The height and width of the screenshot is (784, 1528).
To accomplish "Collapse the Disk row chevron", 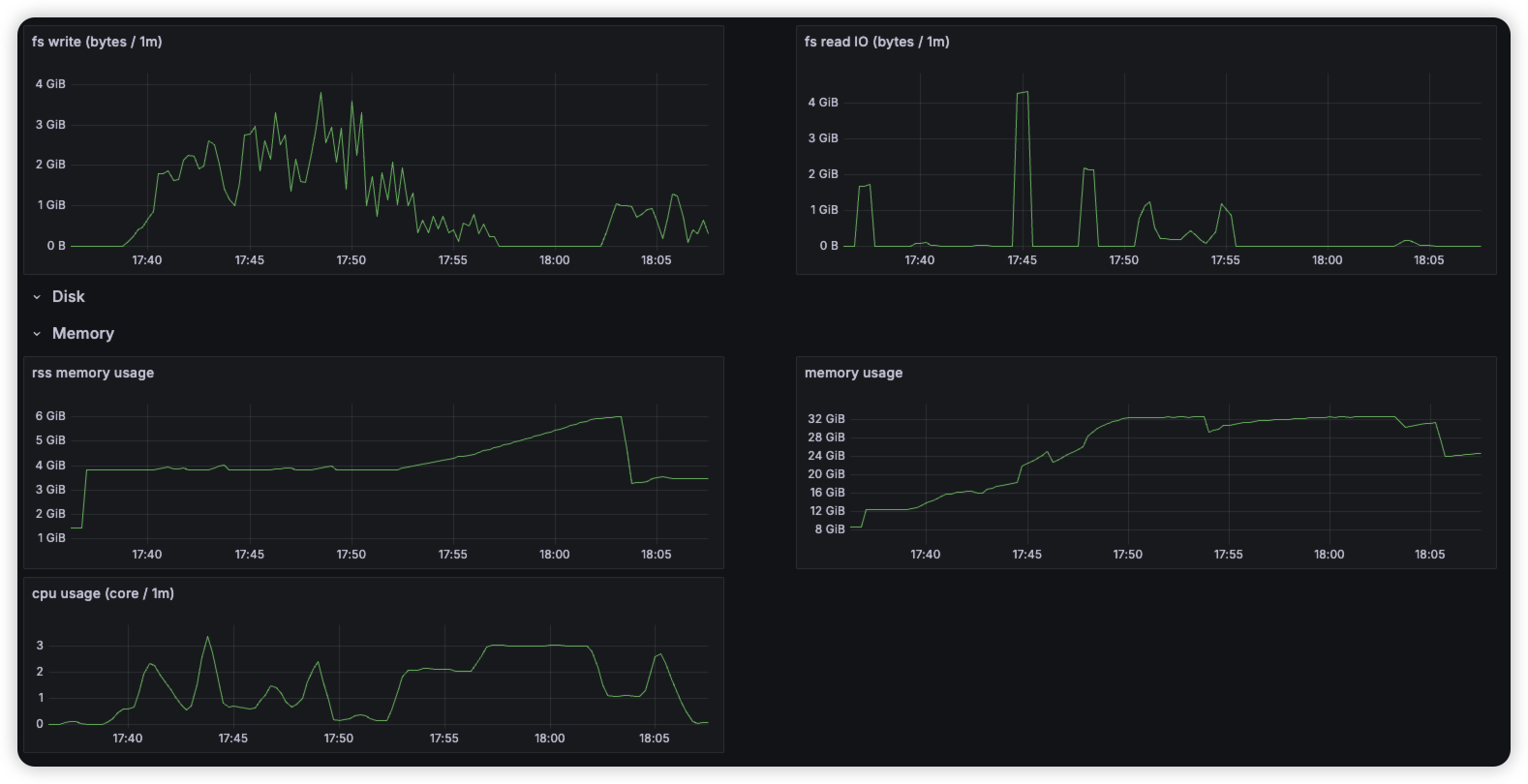I will coord(37,297).
